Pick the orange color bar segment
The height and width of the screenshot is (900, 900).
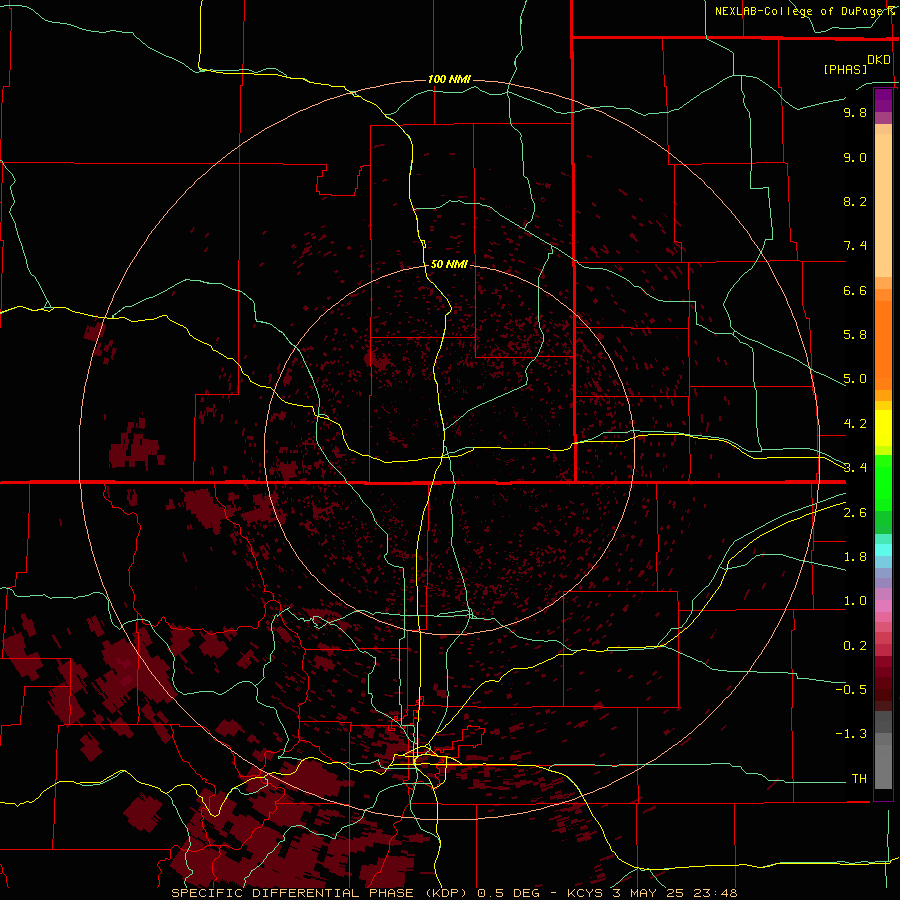tap(883, 344)
